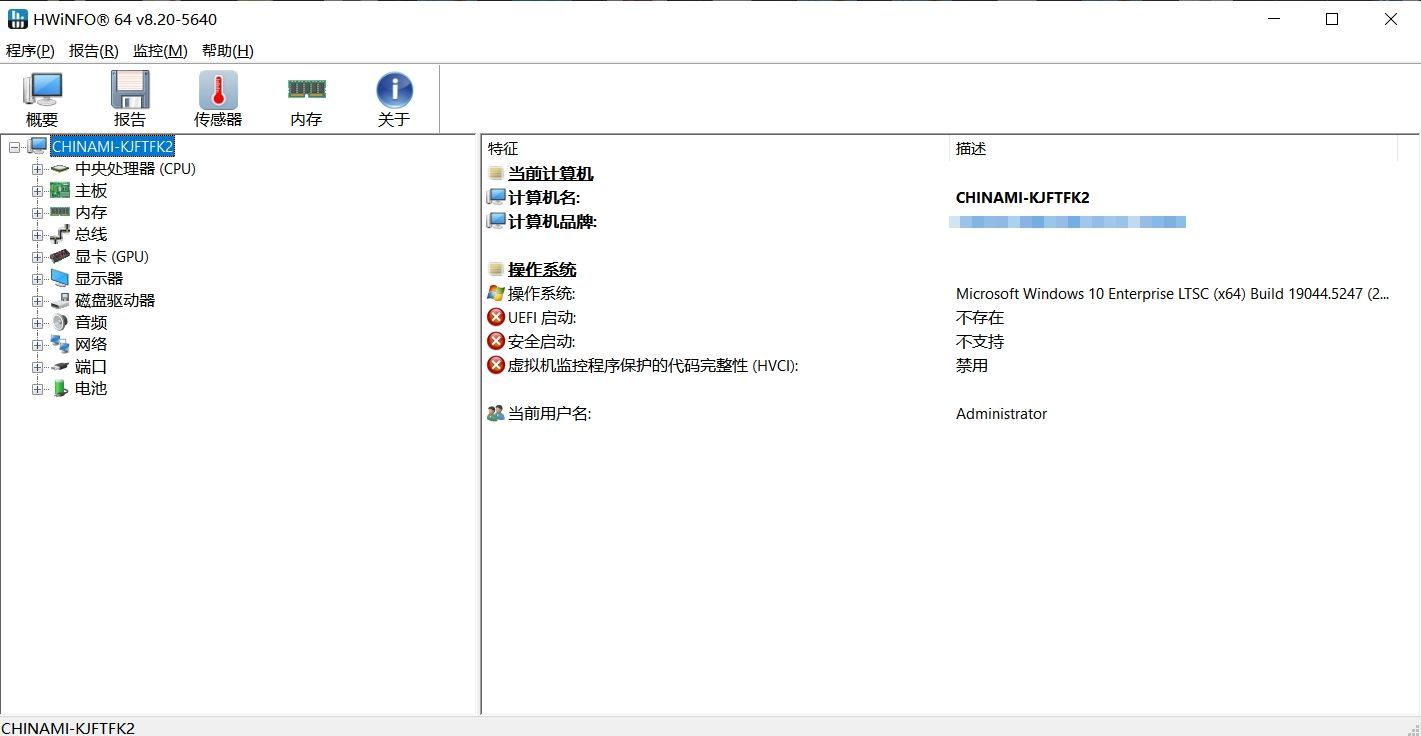Click the bold CHINAMI-KJFTFK2 computer name value
The image size is (1421, 736).
click(x=1023, y=198)
